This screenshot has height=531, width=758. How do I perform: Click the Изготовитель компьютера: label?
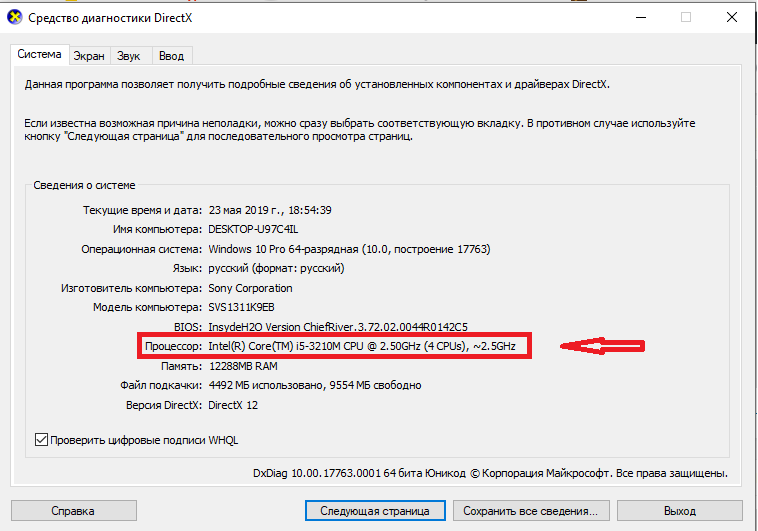pos(131,288)
